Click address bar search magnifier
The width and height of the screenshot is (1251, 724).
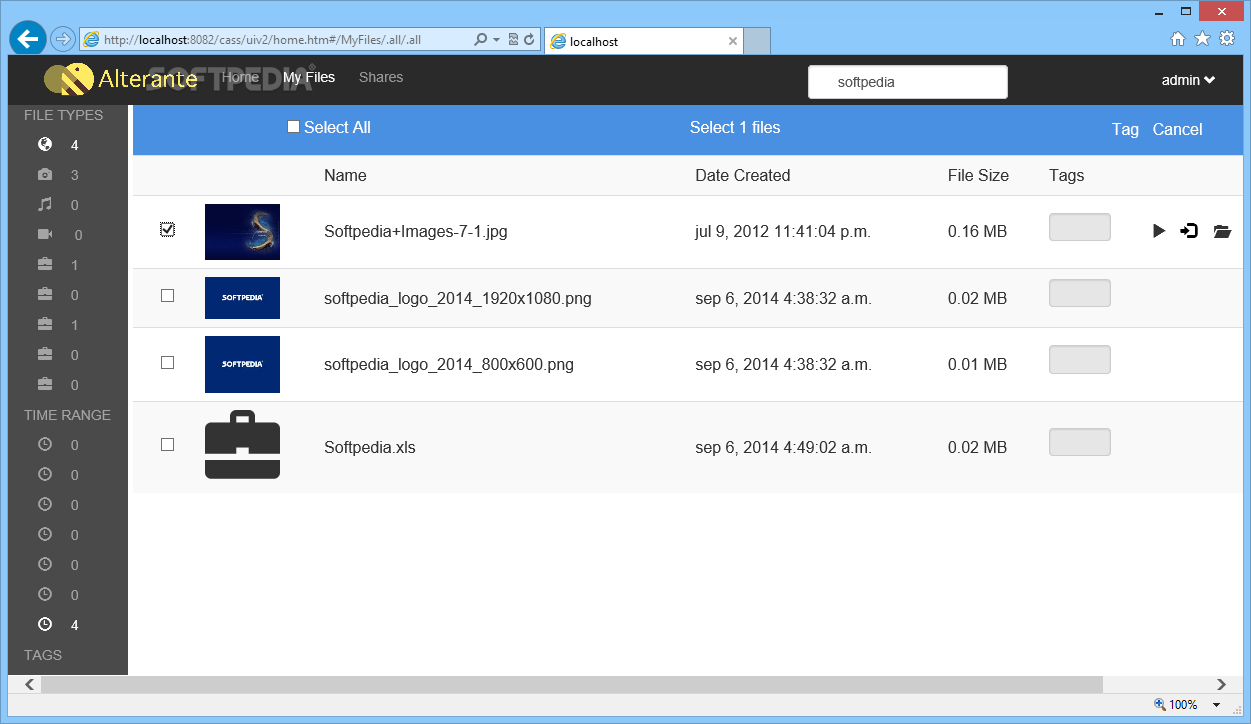pyautogui.click(x=481, y=40)
